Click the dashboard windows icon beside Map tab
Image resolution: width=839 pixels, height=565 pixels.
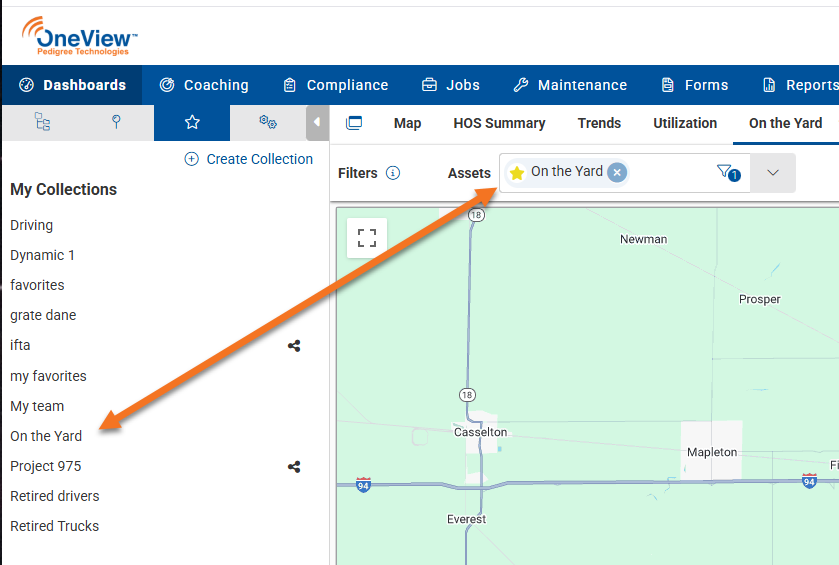pyautogui.click(x=354, y=123)
